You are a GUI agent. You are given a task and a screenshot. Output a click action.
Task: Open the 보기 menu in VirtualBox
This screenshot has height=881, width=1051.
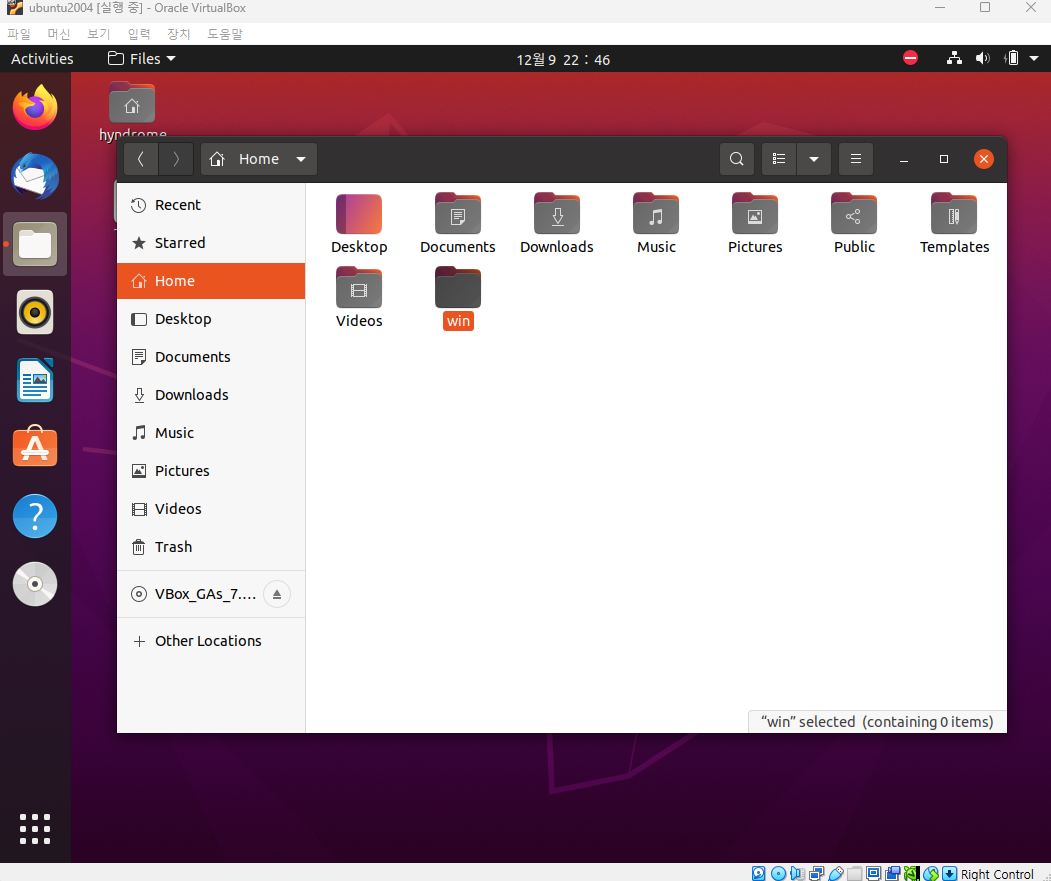(x=99, y=34)
